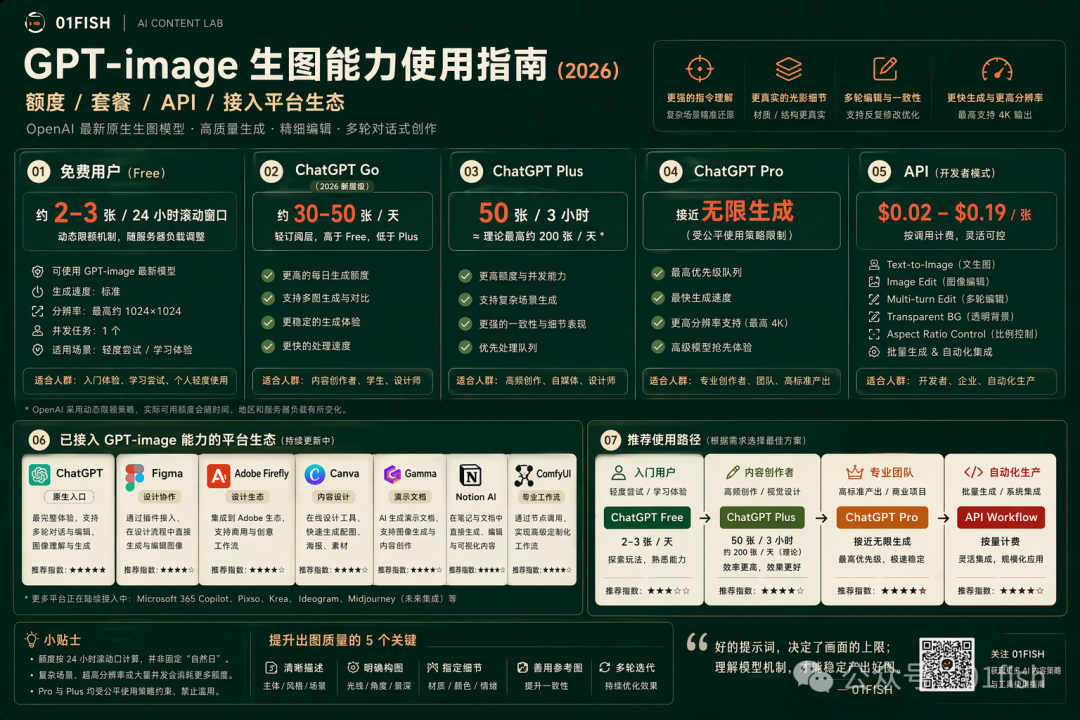Screen dimensions: 1080x720
Task: Click the crosshair icon above 更强的指令理解
Action: pyautogui.click(x=699, y=69)
